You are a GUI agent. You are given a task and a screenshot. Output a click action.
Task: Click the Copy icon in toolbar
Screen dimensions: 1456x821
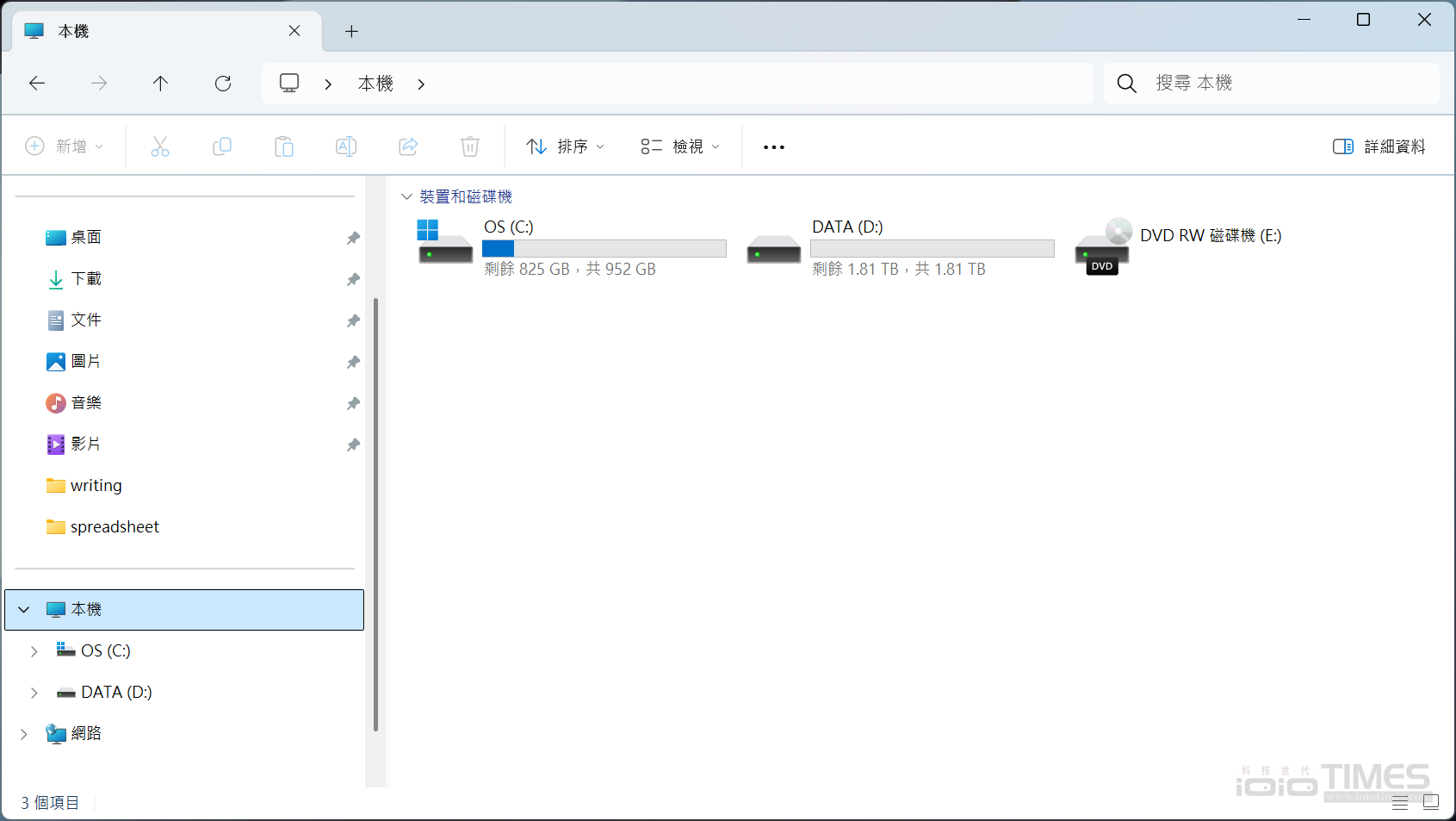(x=222, y=146)
